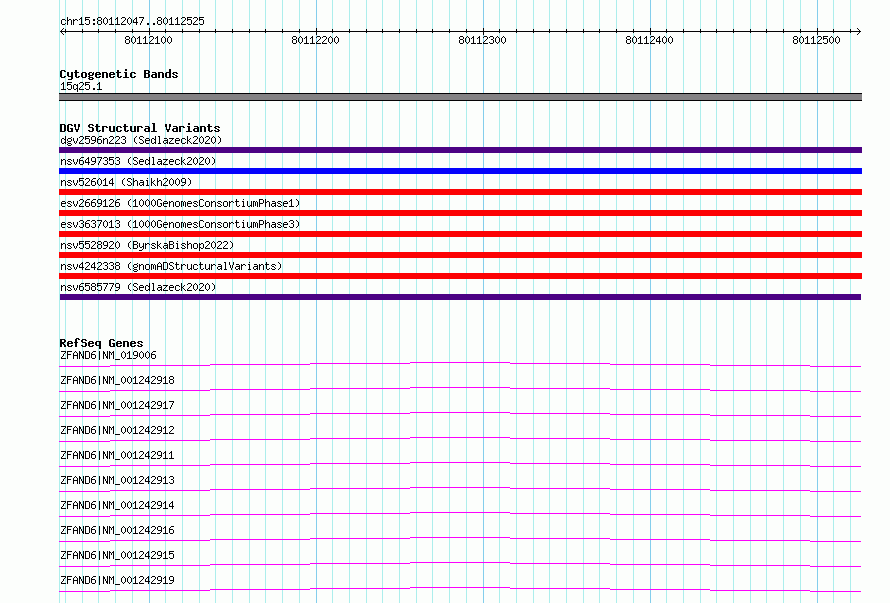The width and height of the screenshot is (890, 603).
Task: Click the 80112500 ruler coordinate
Action: [x=816, y=40]
